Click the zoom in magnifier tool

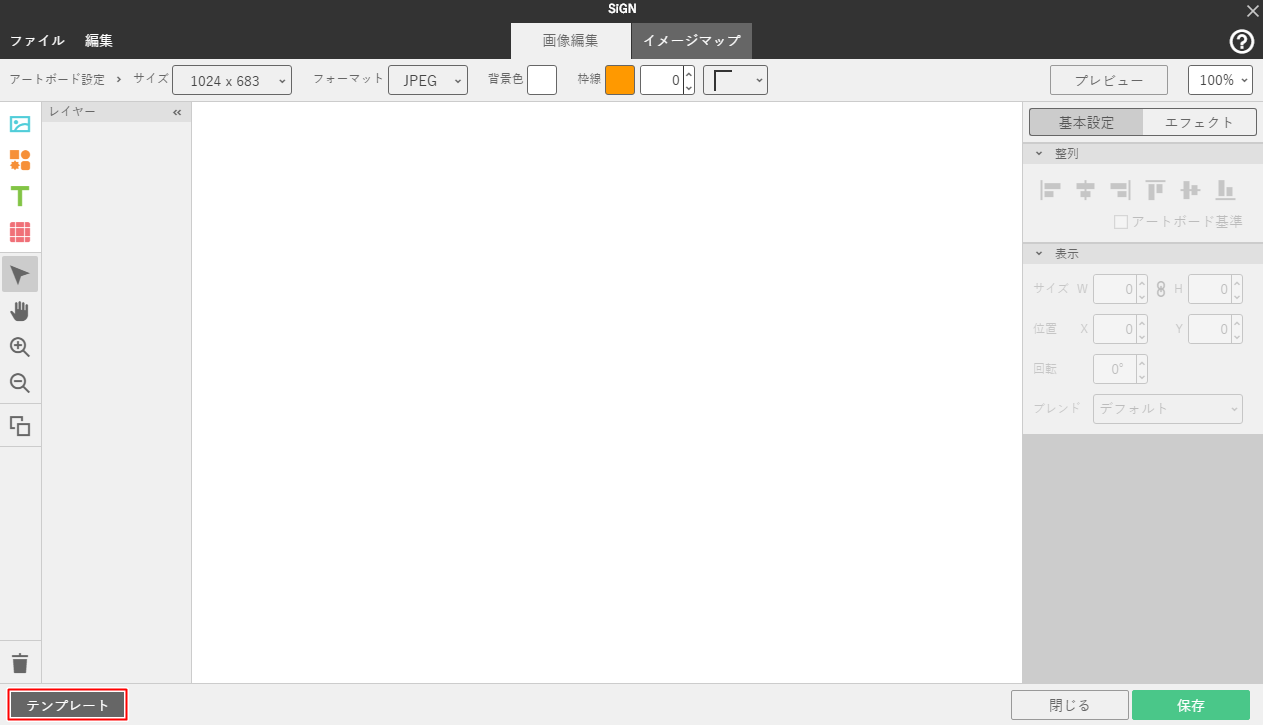click(20, 347)
